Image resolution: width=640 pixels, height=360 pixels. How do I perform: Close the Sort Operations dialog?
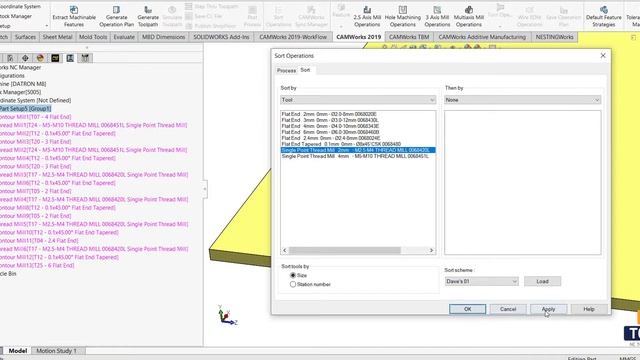coord(603,56)
